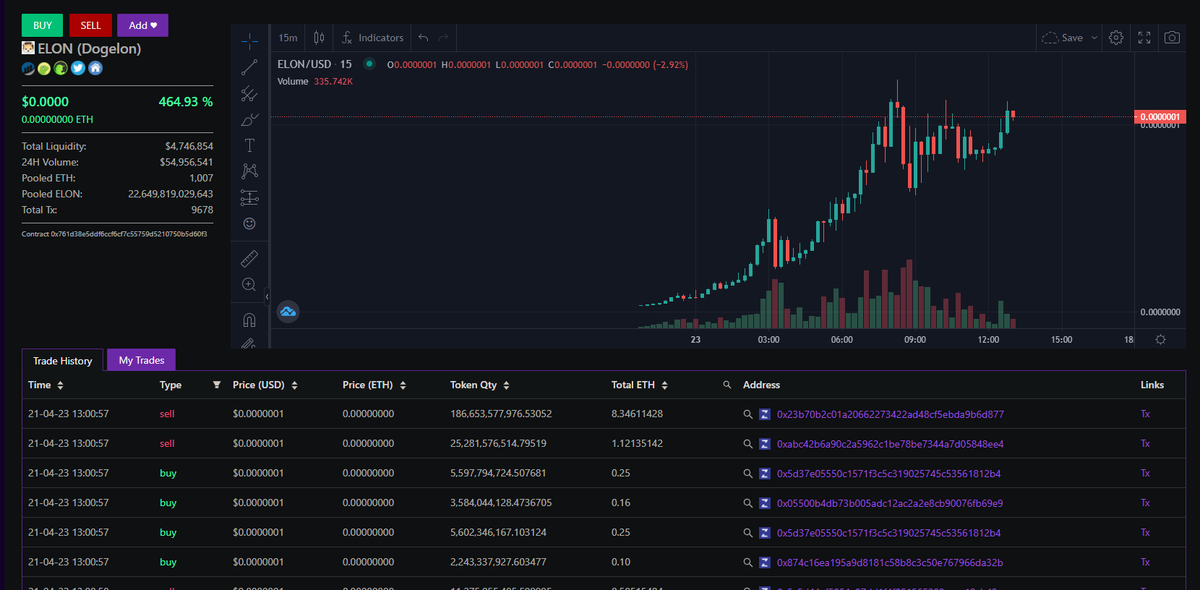Open the Indicators menu
Image resolution: width=1200 pixels, height=590 pixels.
click(x=372, y=38)
